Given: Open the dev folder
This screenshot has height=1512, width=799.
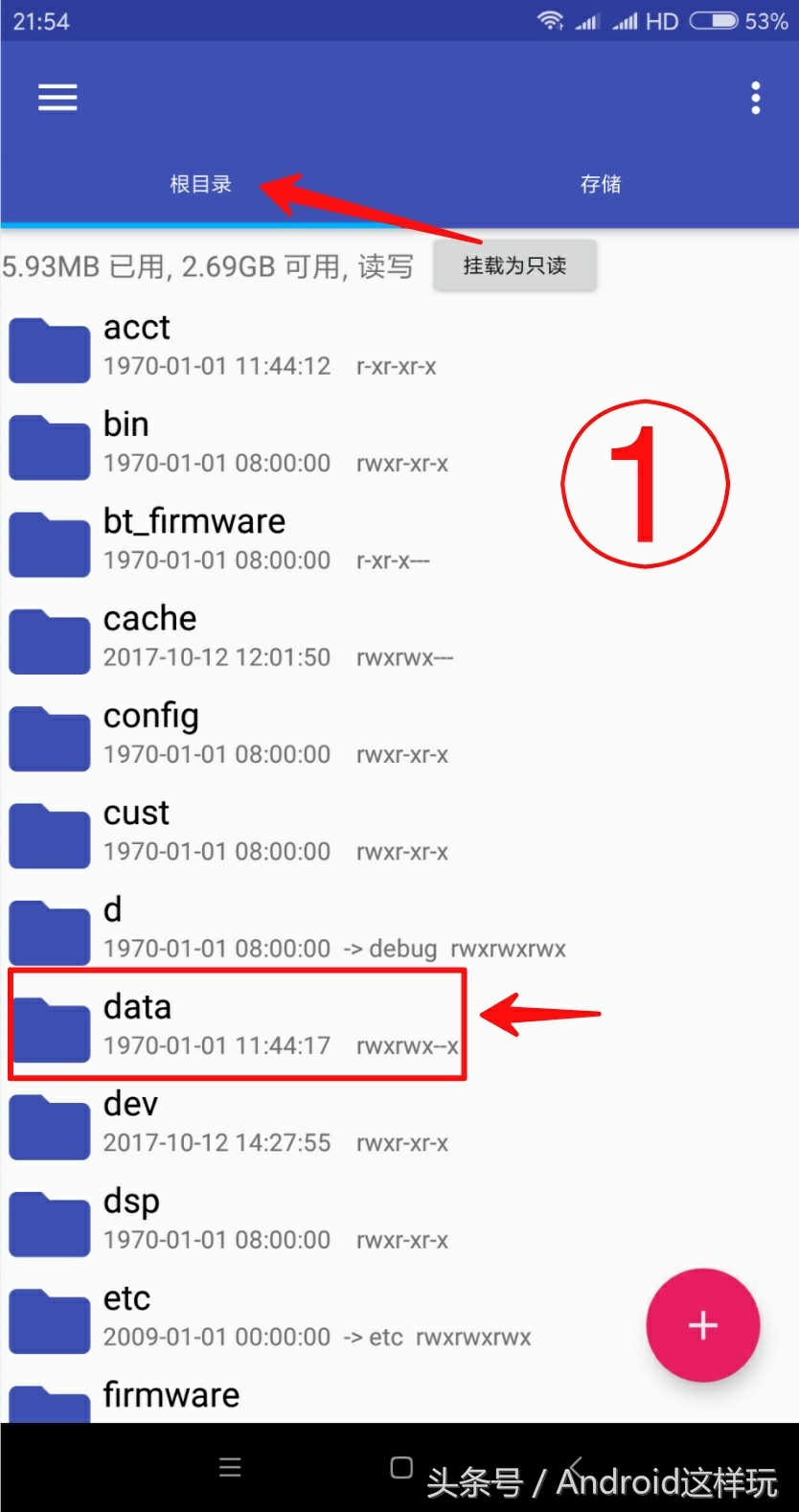Looking at the screenshot, I should [x=399, y=1122].
